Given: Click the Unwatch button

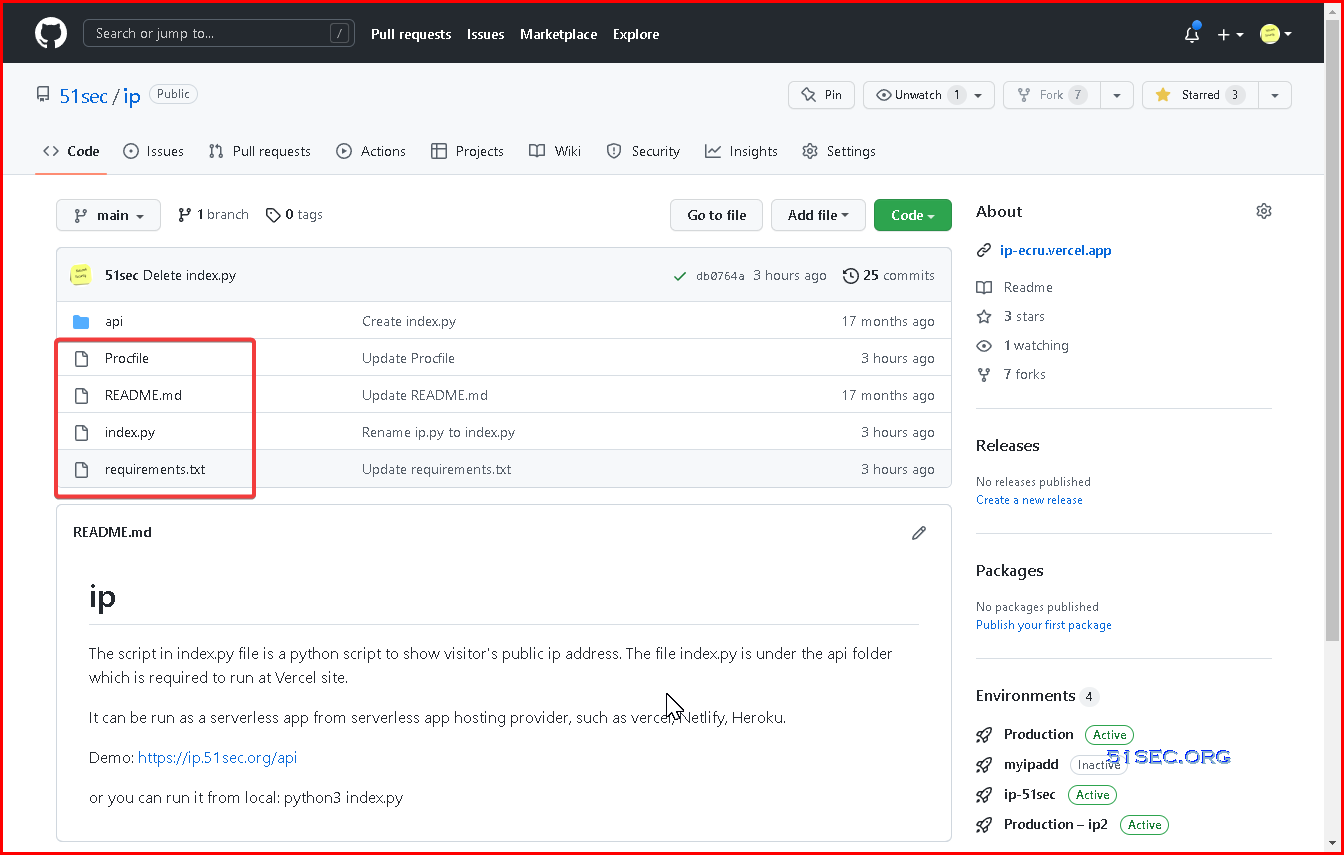Looking at the screenshot, I should point(916,95).
